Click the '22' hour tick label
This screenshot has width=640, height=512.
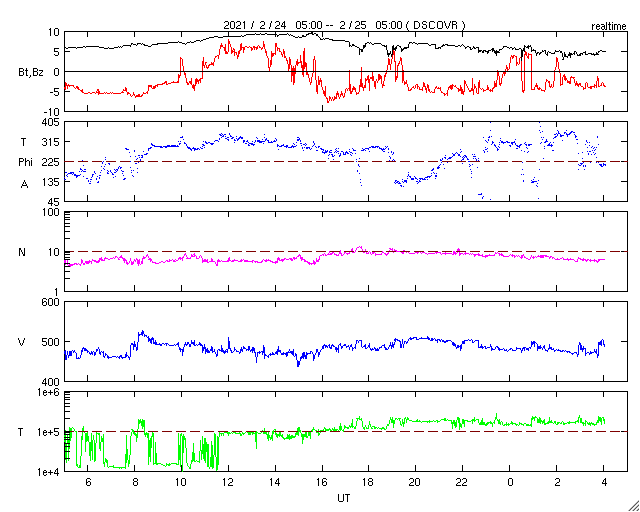coord(462,482)
